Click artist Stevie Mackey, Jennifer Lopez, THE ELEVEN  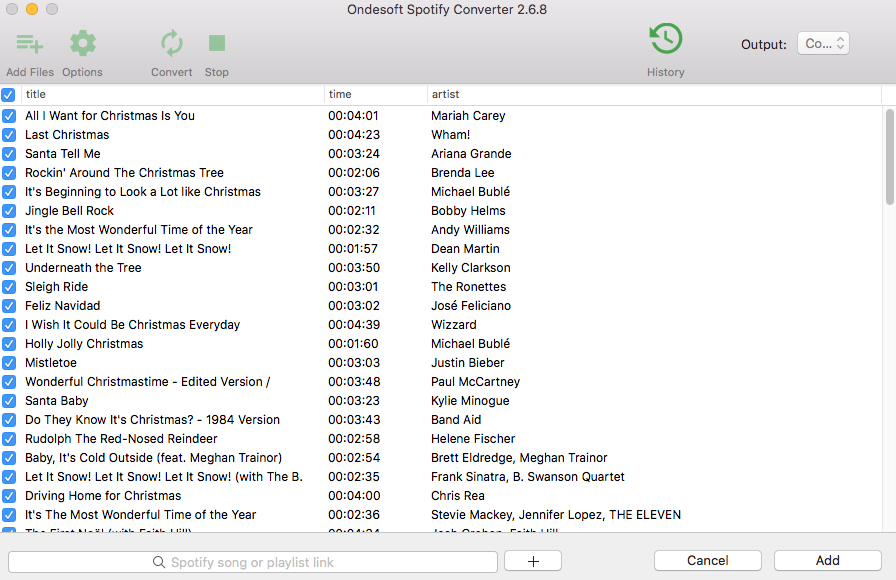(x=556, y=515)
